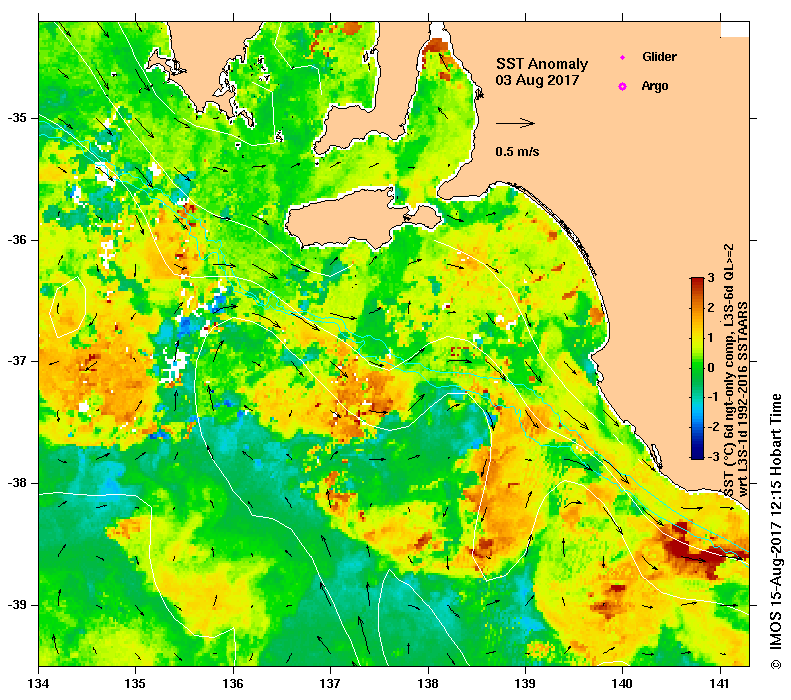Viewport: 791px width, 700px height.
Task: Click the color bar value '0'
Action: pyautogui.click(x=711, y=367)
